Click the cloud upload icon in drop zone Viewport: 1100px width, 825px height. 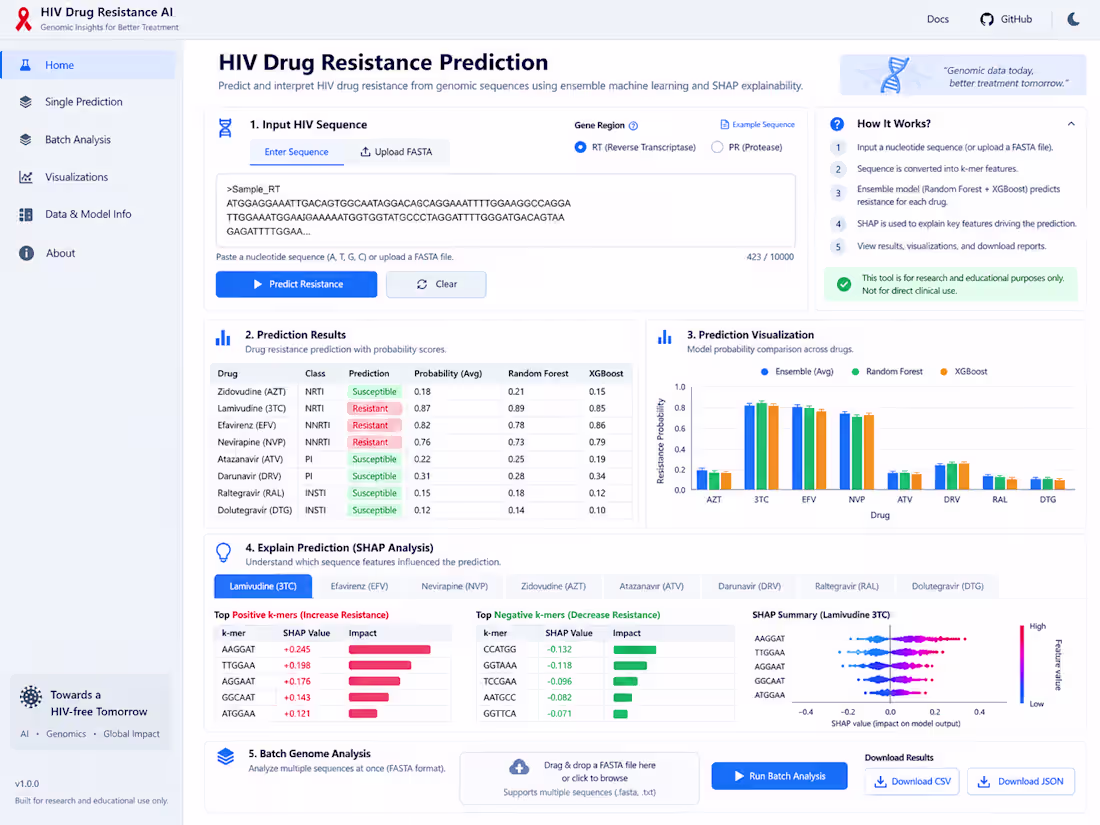coord(519,767)
